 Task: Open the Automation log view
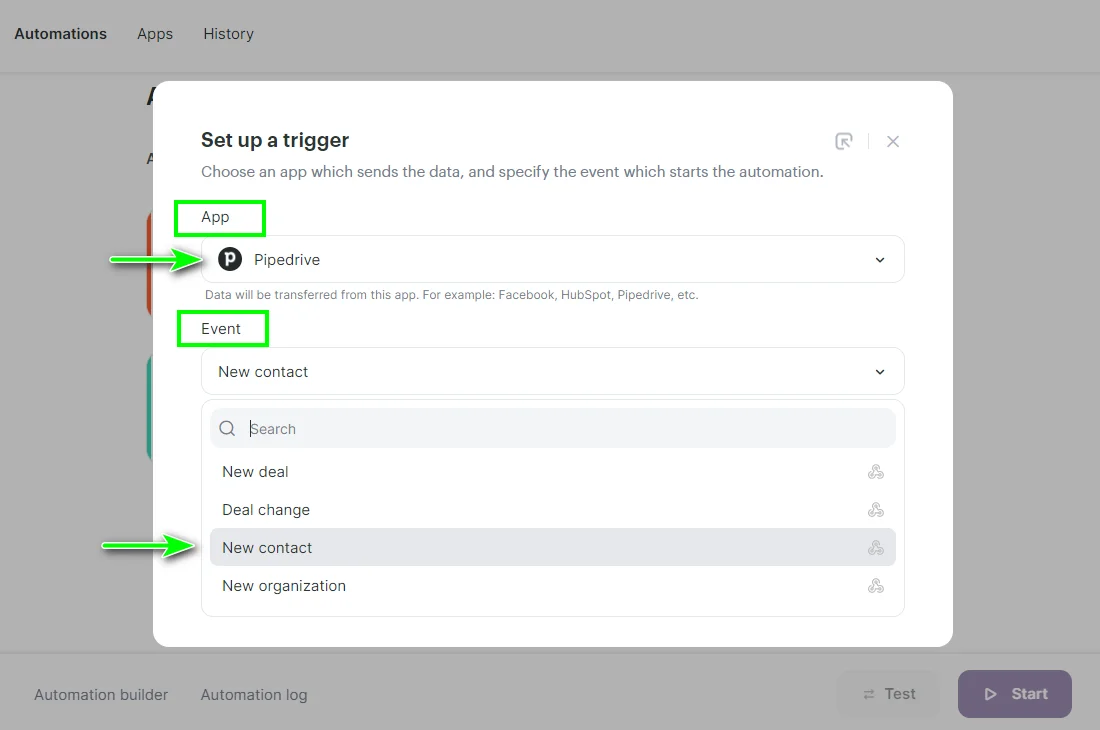[x=254, y=694]
